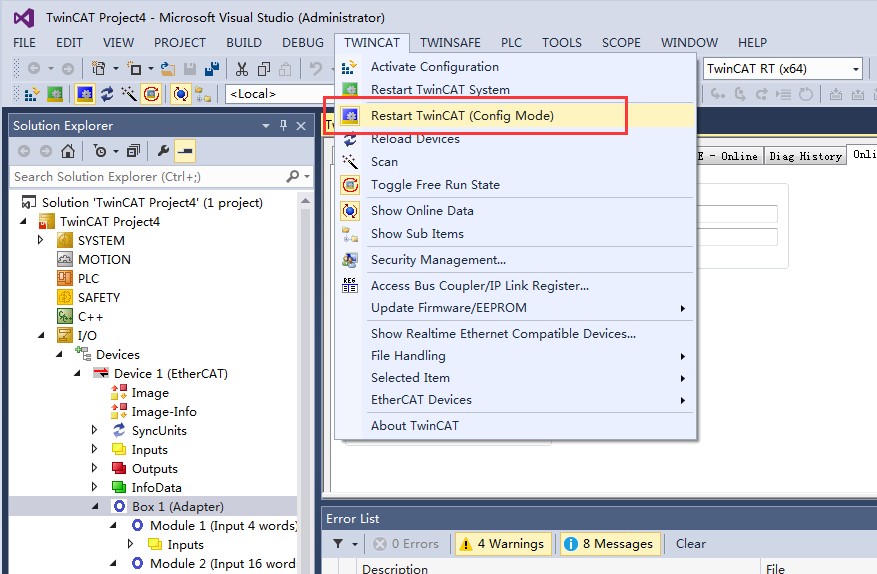Toggle Free Run State toolbar icon
This screenshot has width=877, height=574.
click(x=151, y=94)
